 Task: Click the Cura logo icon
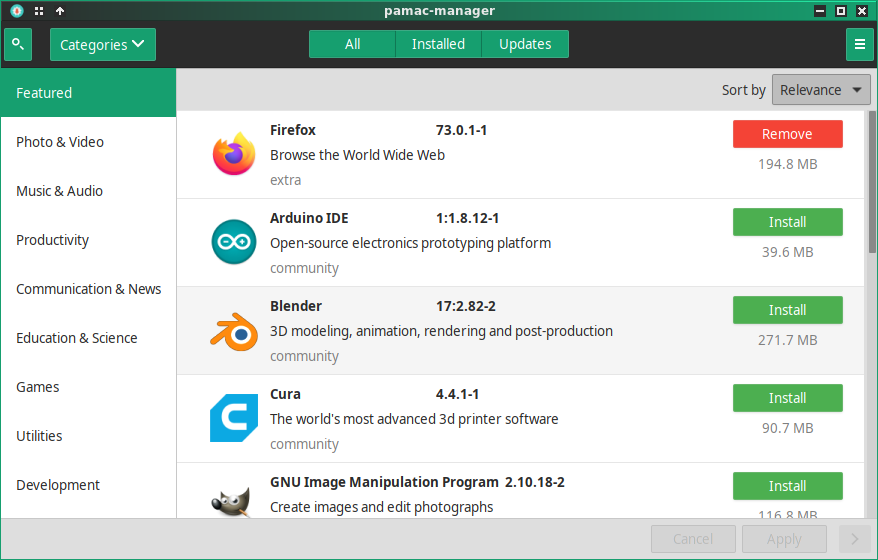point(234,418)
